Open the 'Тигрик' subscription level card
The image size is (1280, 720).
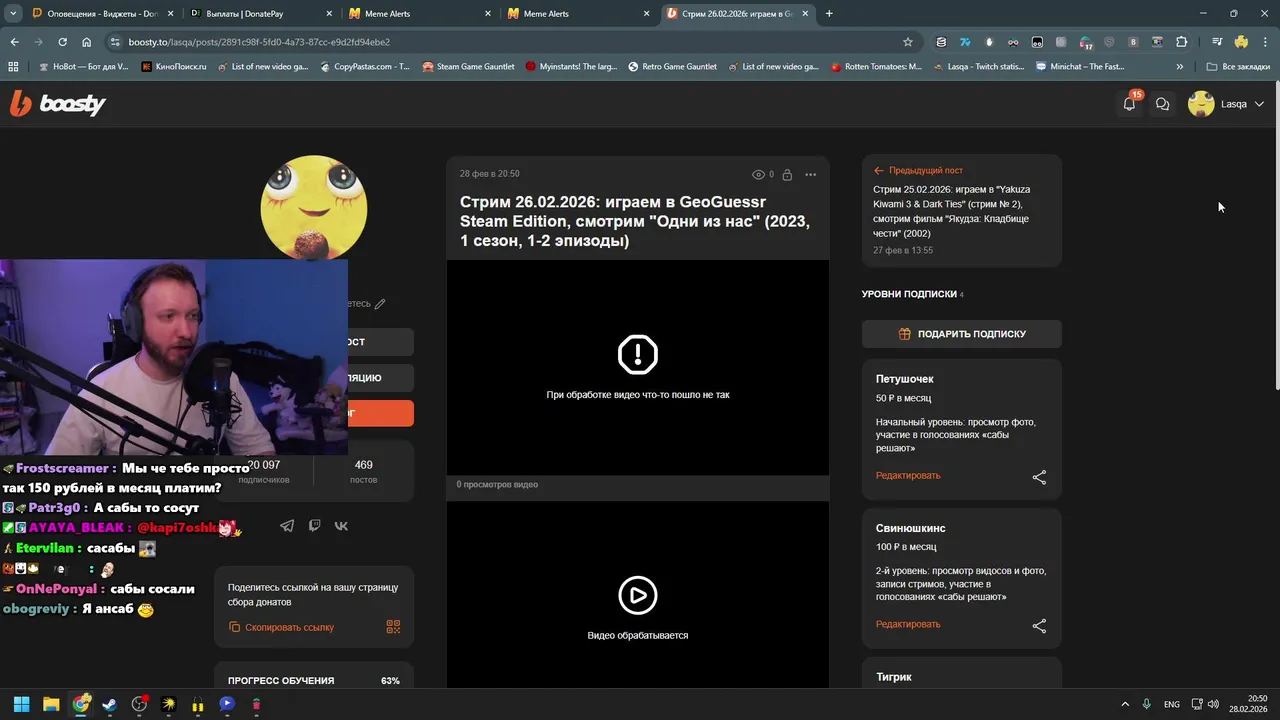961,674
